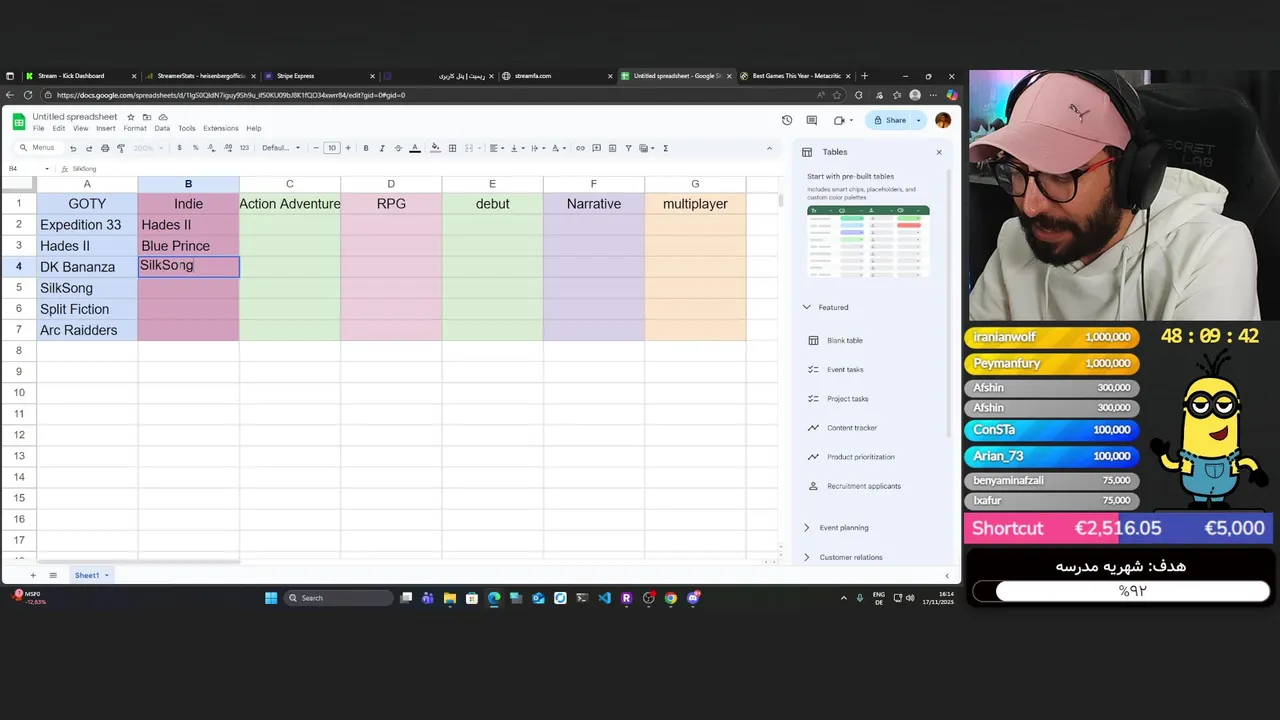Click the insert link icon
This screenshot has width=1280, height=720.
580,148
